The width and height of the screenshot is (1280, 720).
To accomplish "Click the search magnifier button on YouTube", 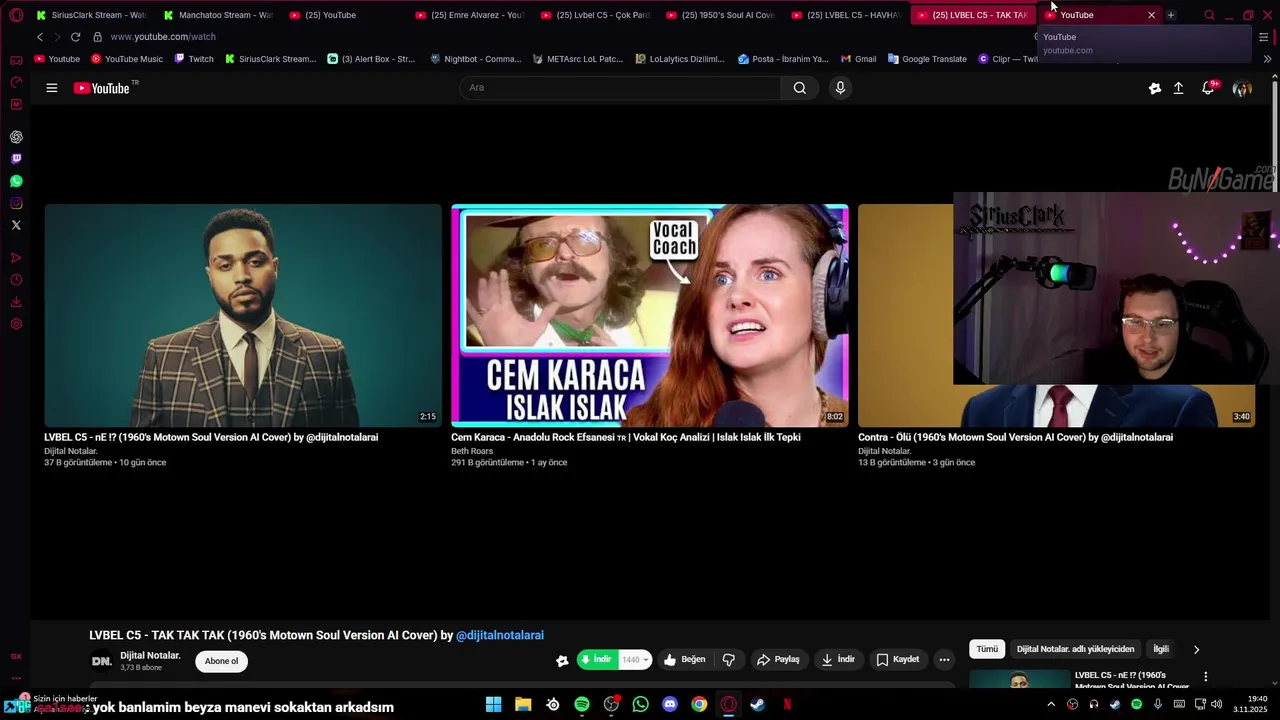I will click(x=800, y=88).
